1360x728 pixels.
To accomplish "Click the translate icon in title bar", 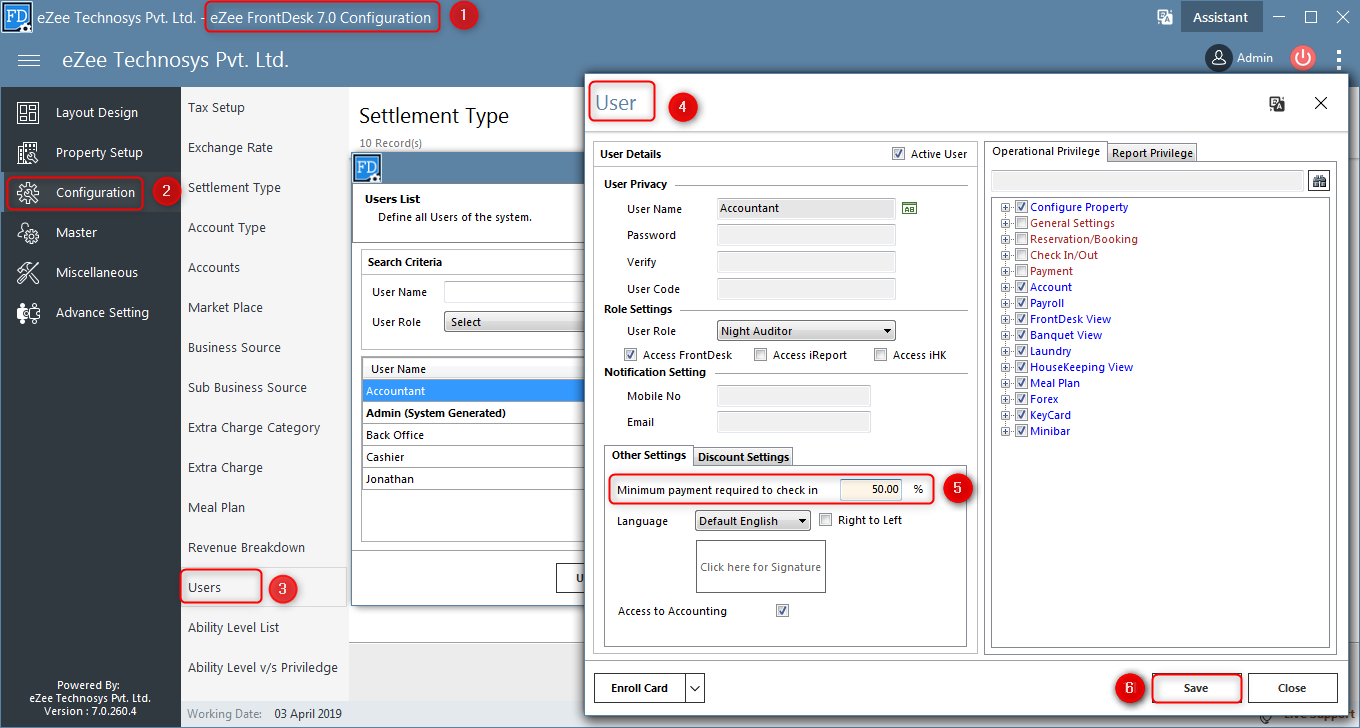I will pyautogui.click(x=1165, y=17).
